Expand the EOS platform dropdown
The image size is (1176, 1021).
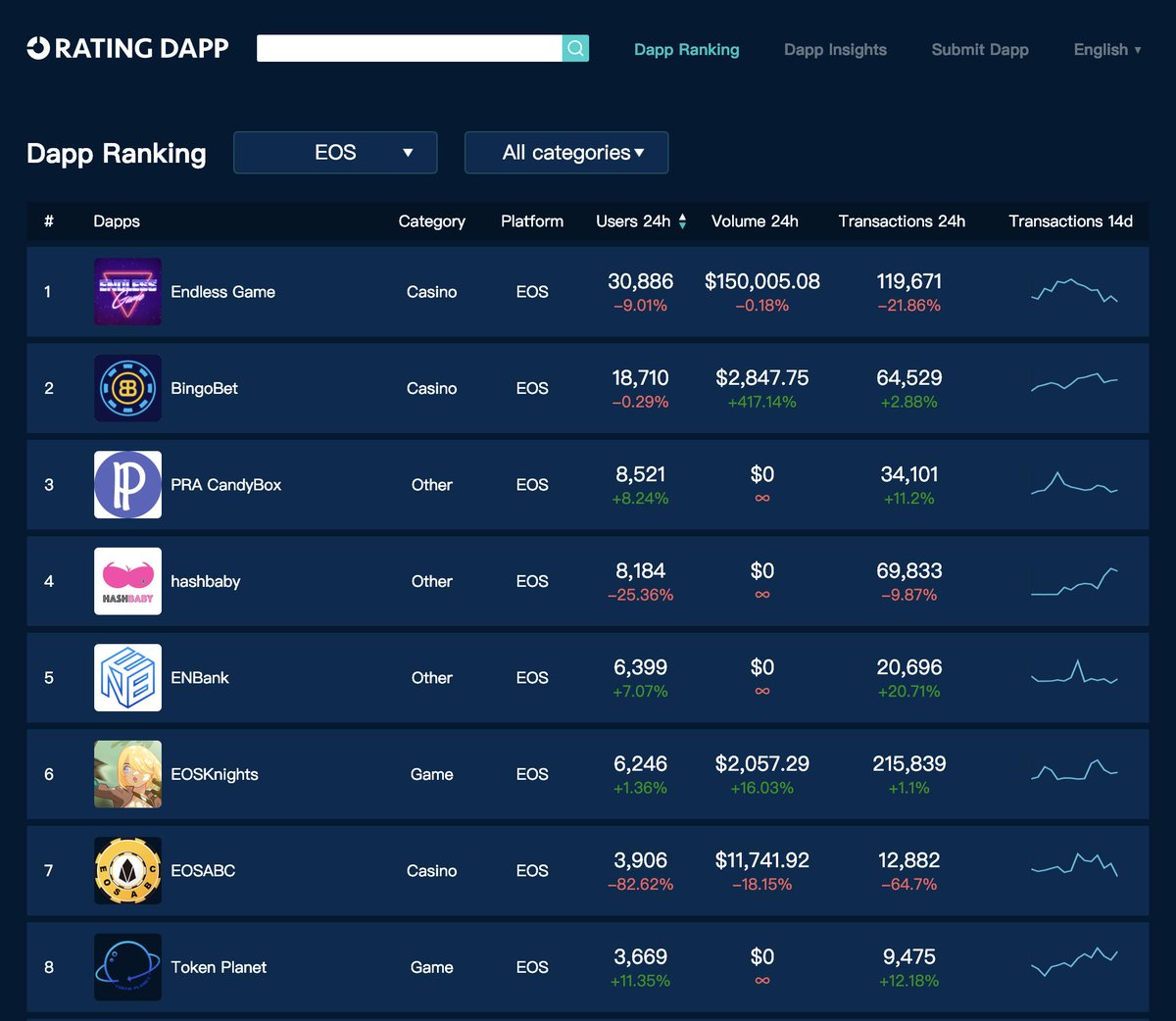pyautogui.click(x=335, y=153)
